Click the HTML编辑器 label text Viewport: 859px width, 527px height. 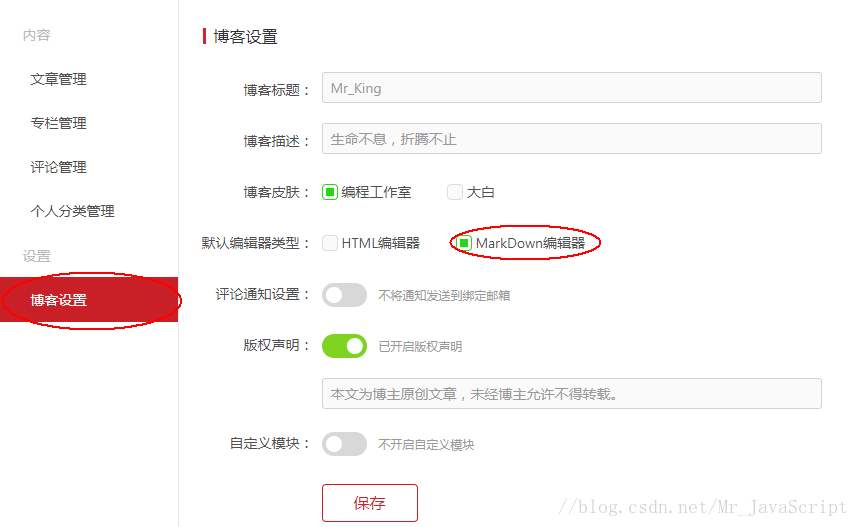click(381, 243)
